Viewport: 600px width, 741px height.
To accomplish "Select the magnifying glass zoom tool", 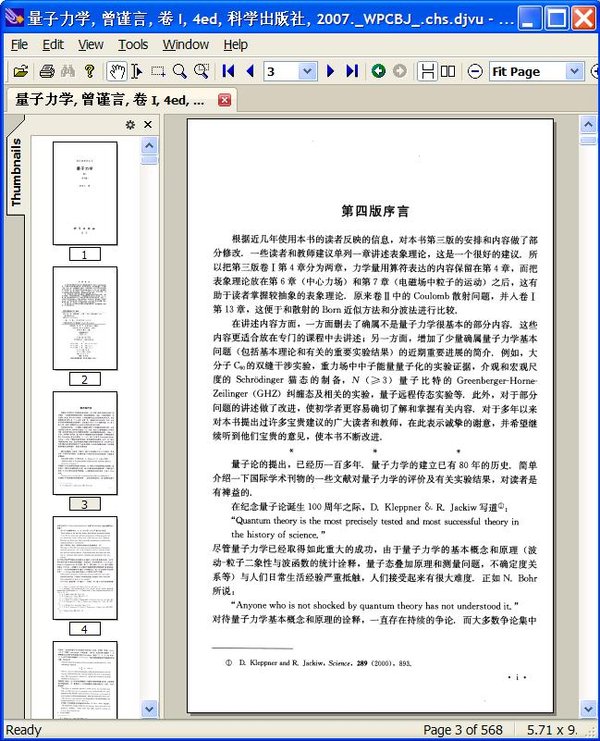I will pos(180,71).
